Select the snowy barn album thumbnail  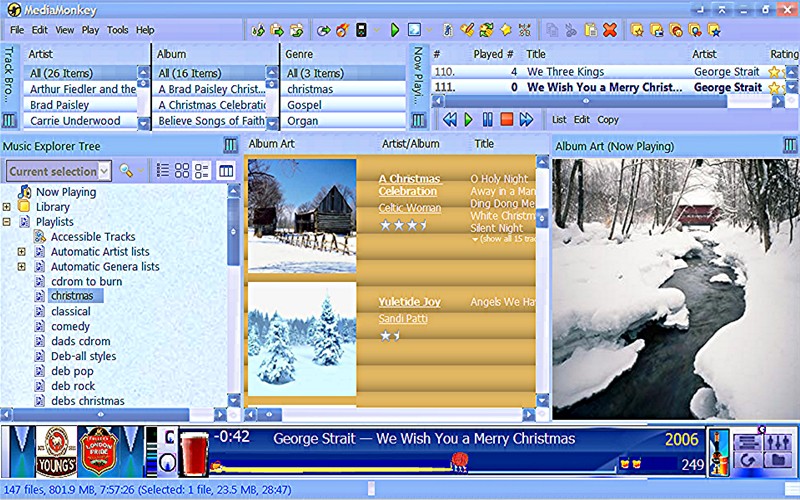click(302, 216)
